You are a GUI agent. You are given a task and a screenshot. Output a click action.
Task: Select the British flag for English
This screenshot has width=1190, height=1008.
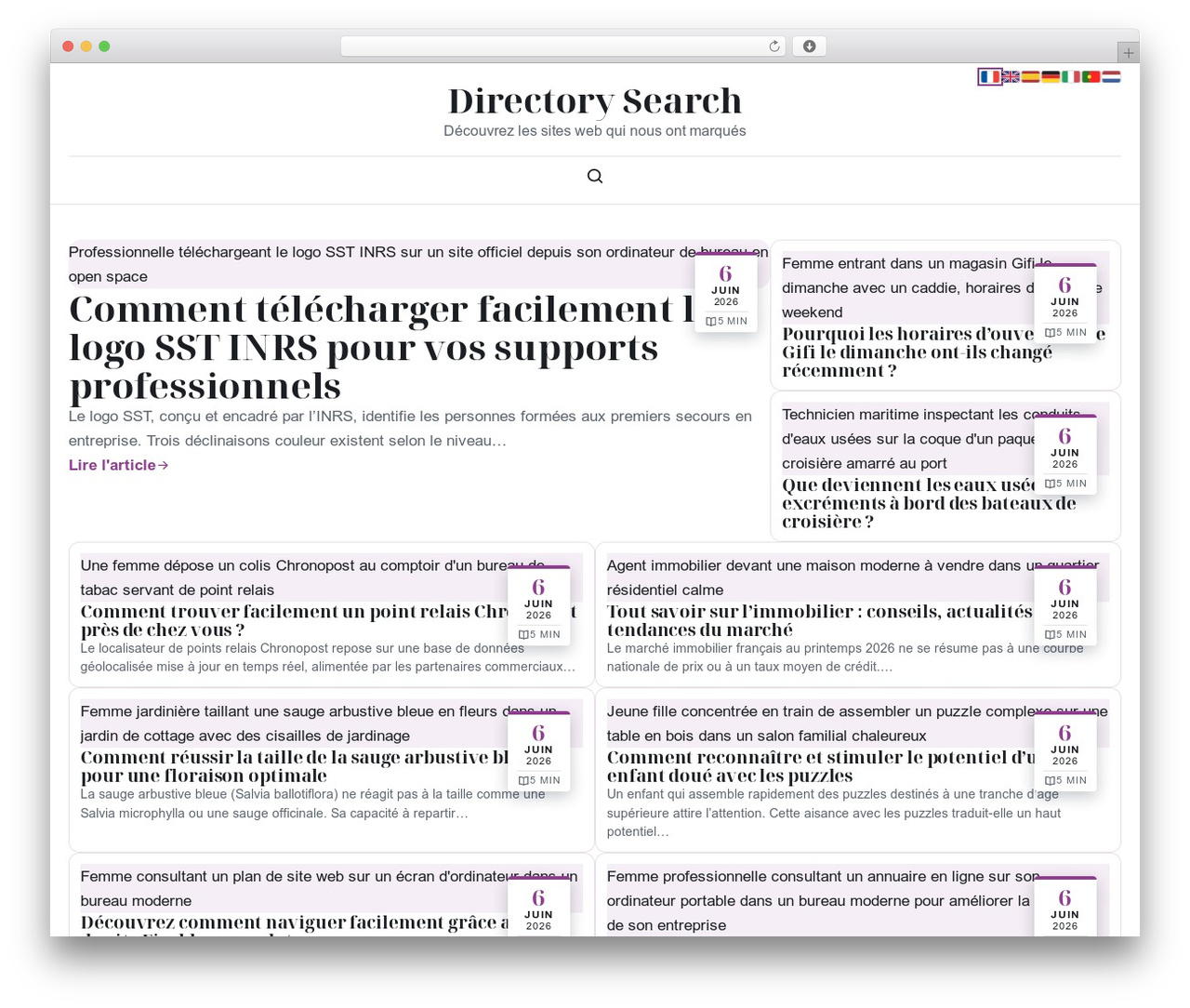pos(1010,77)
